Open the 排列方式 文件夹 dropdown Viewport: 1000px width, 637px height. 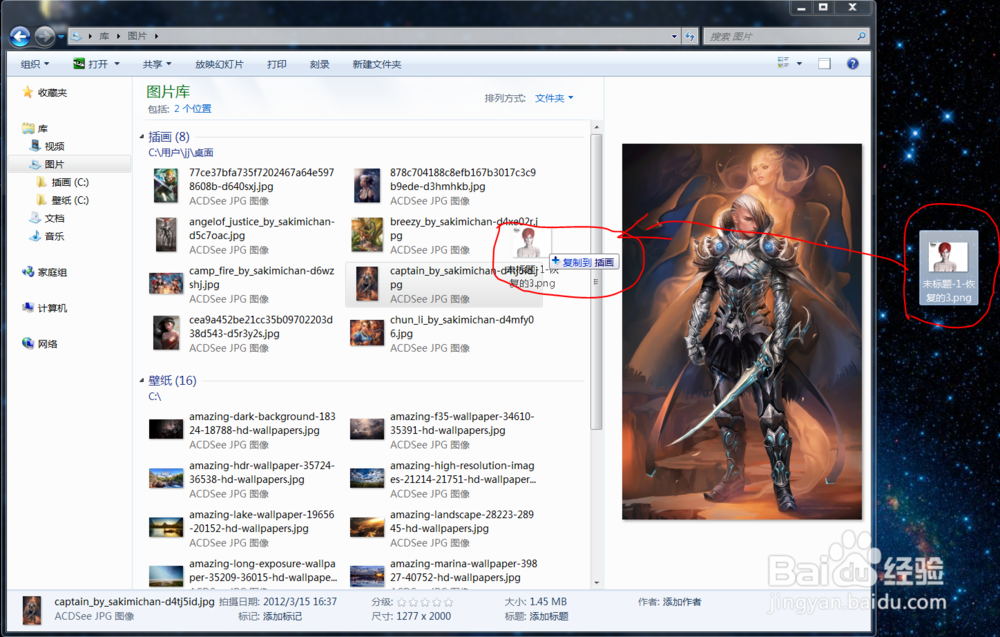(554, 98)
